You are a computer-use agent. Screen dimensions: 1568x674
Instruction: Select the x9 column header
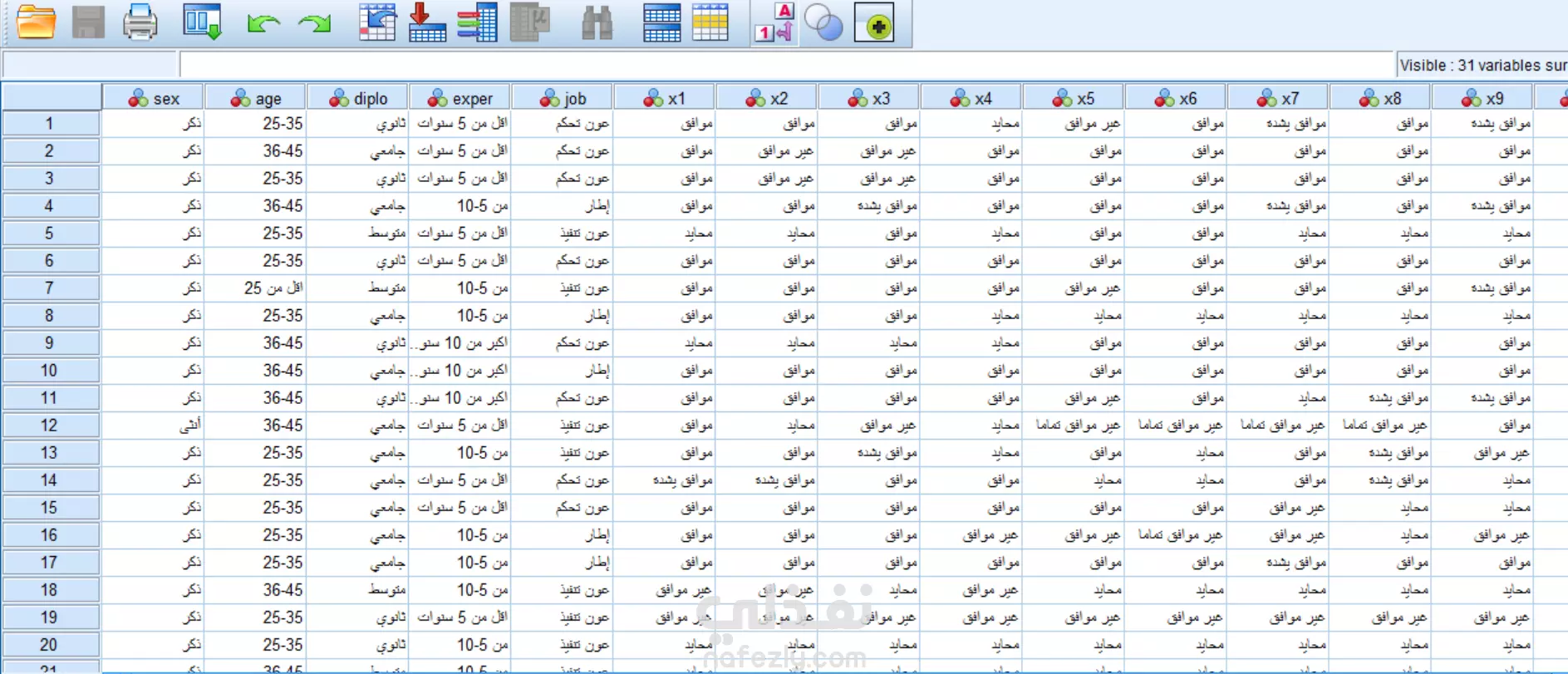[1482, 98]
